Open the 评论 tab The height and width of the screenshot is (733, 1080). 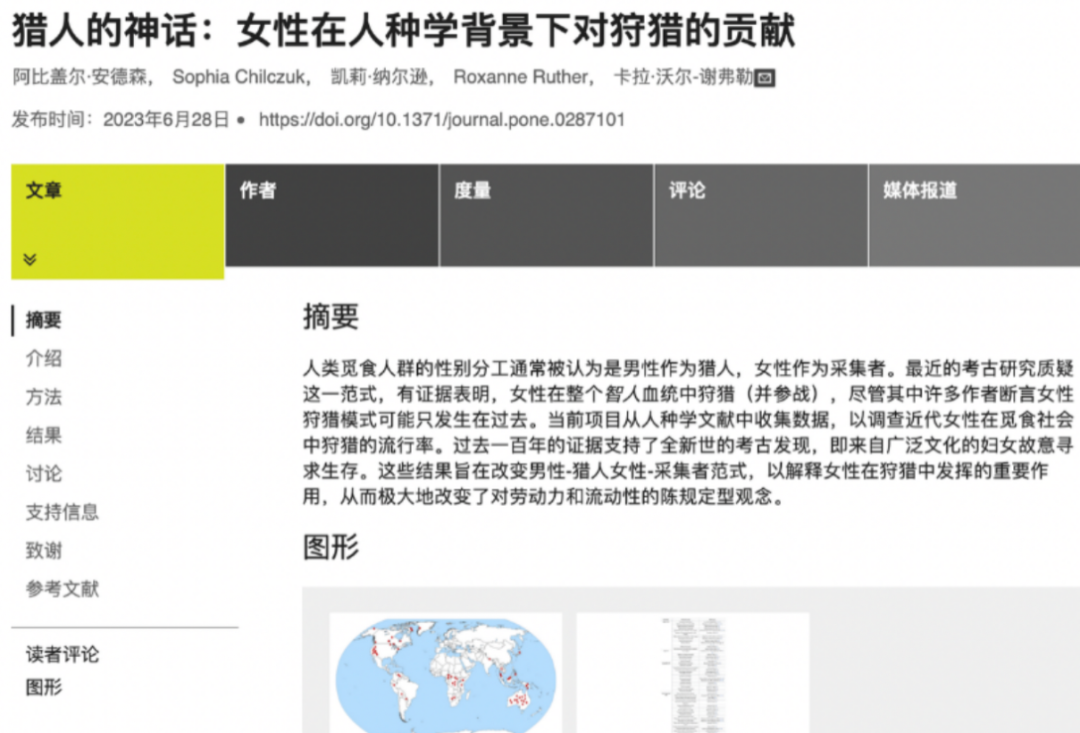click(x=761, y=215)
